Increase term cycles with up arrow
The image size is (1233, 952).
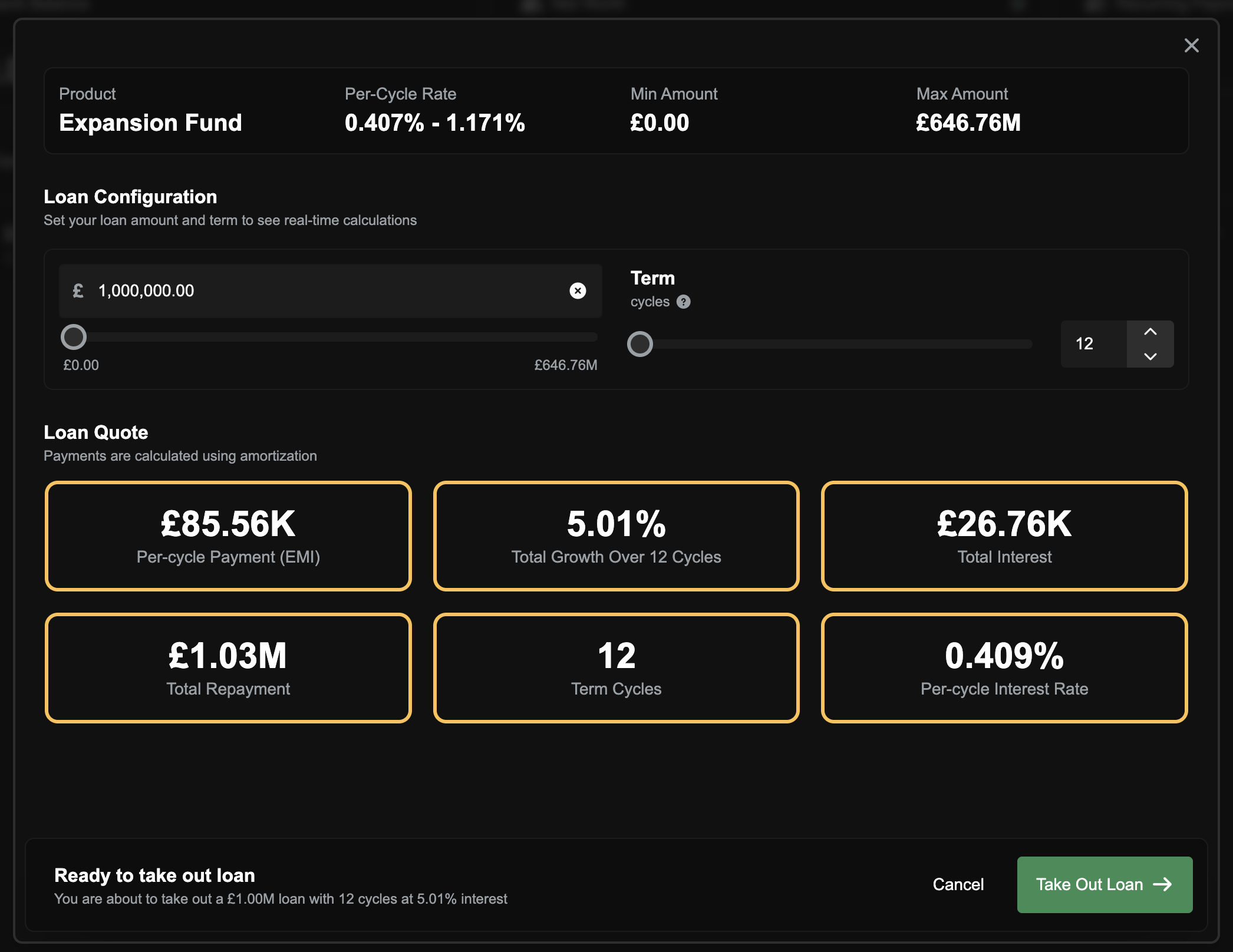[1150, 332]
